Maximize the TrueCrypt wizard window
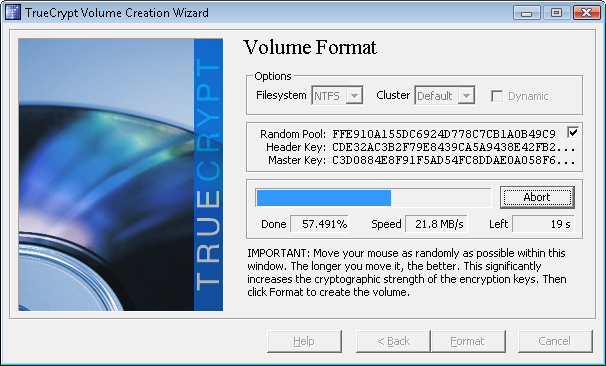606x366 pixels. tap(556, 13)
